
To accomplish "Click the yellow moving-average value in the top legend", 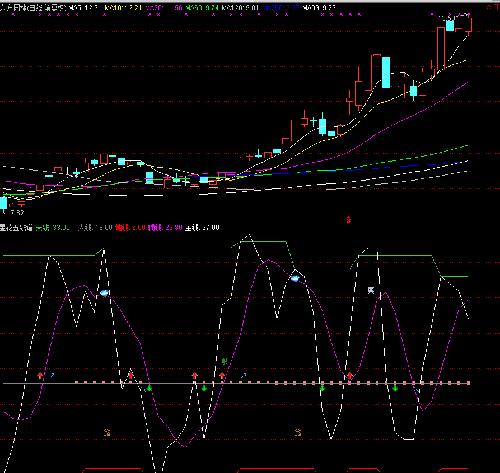I will point(124,7).
